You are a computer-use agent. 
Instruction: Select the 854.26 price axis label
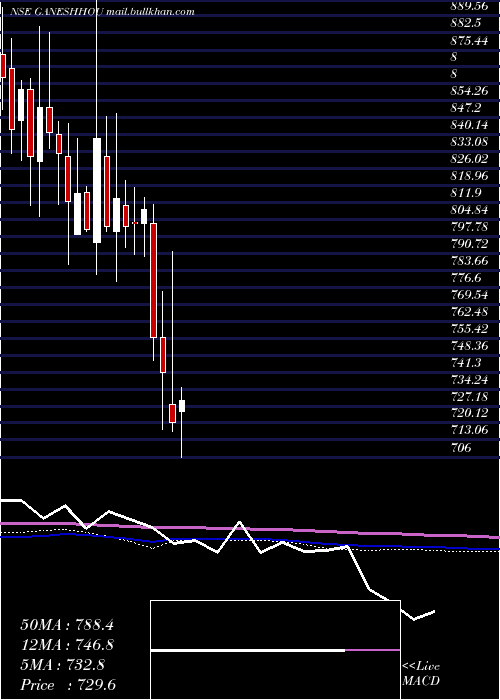pyautogui.click(x=470, y=91)
